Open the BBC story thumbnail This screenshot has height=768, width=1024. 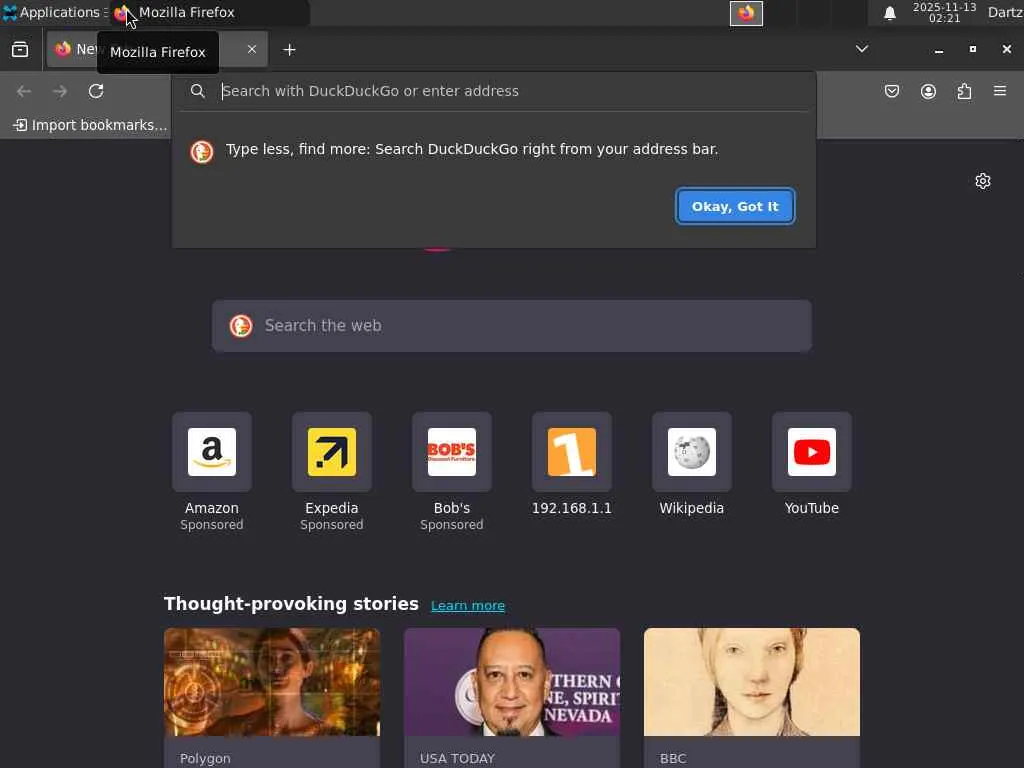pos(752,682)
